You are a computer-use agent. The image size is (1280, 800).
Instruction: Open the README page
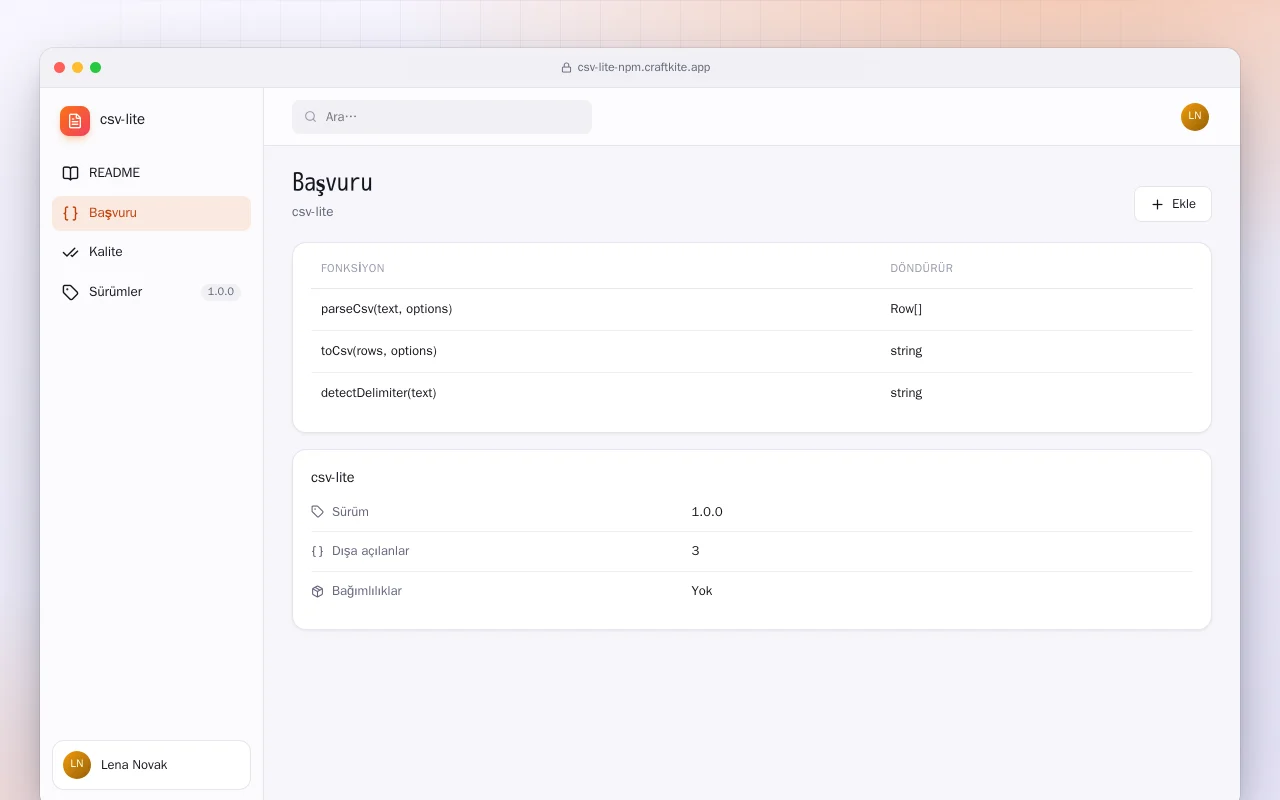point(151,173)
